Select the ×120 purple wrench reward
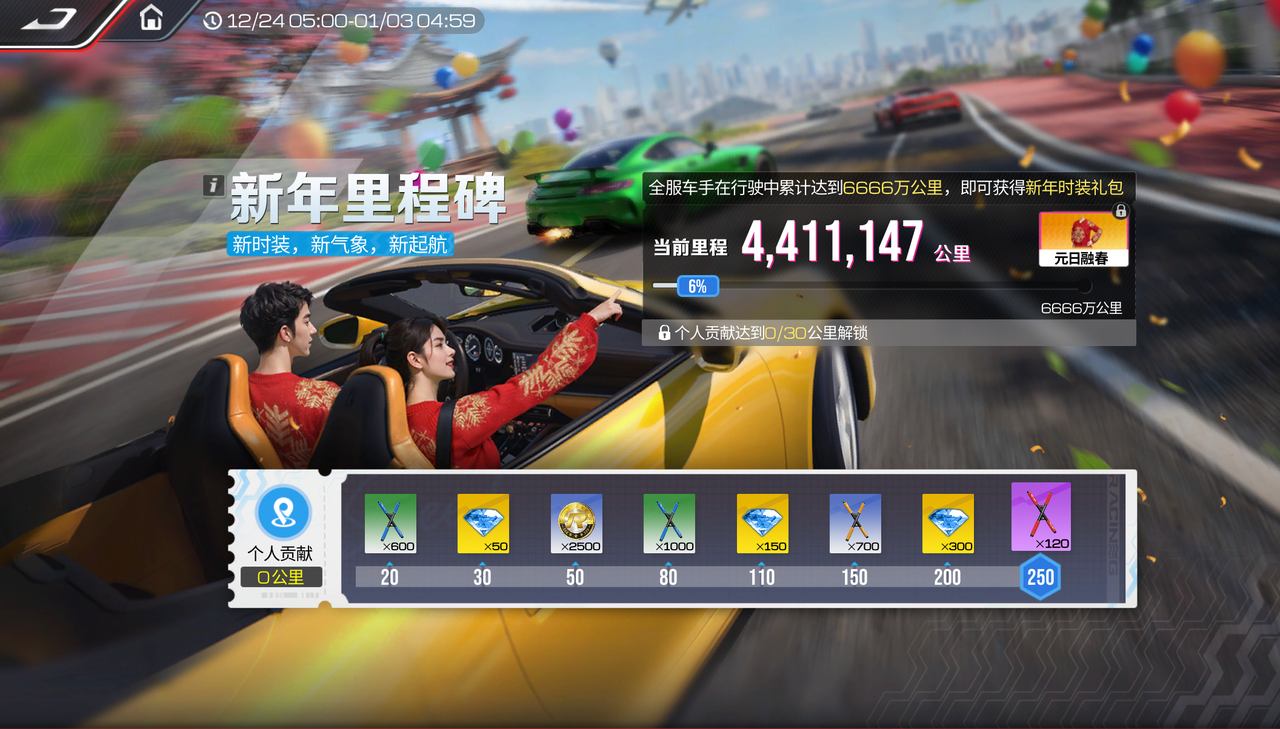Screen dimensions: 1280x729 1041,517
